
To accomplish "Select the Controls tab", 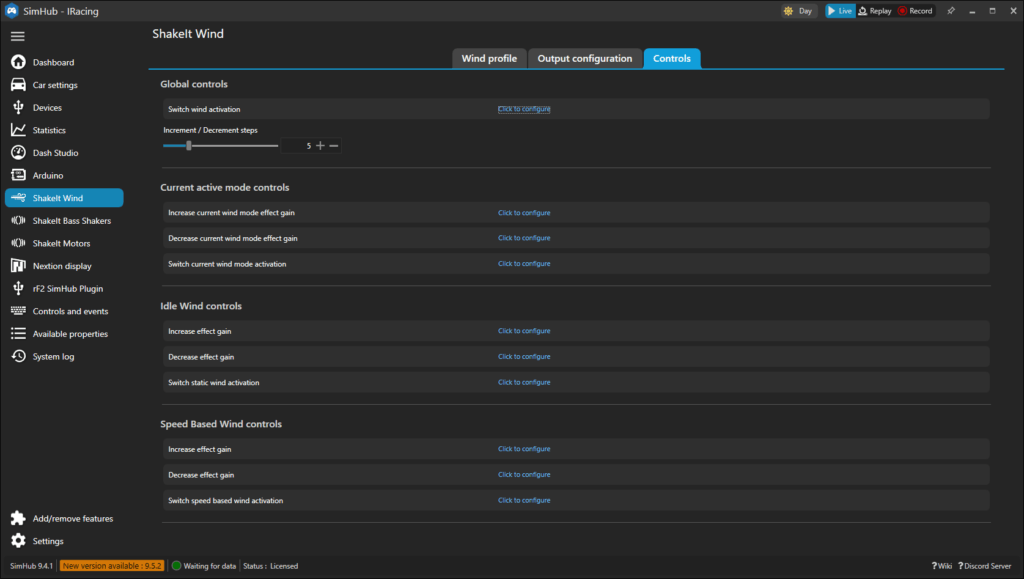I will click(x=671, y=58).
